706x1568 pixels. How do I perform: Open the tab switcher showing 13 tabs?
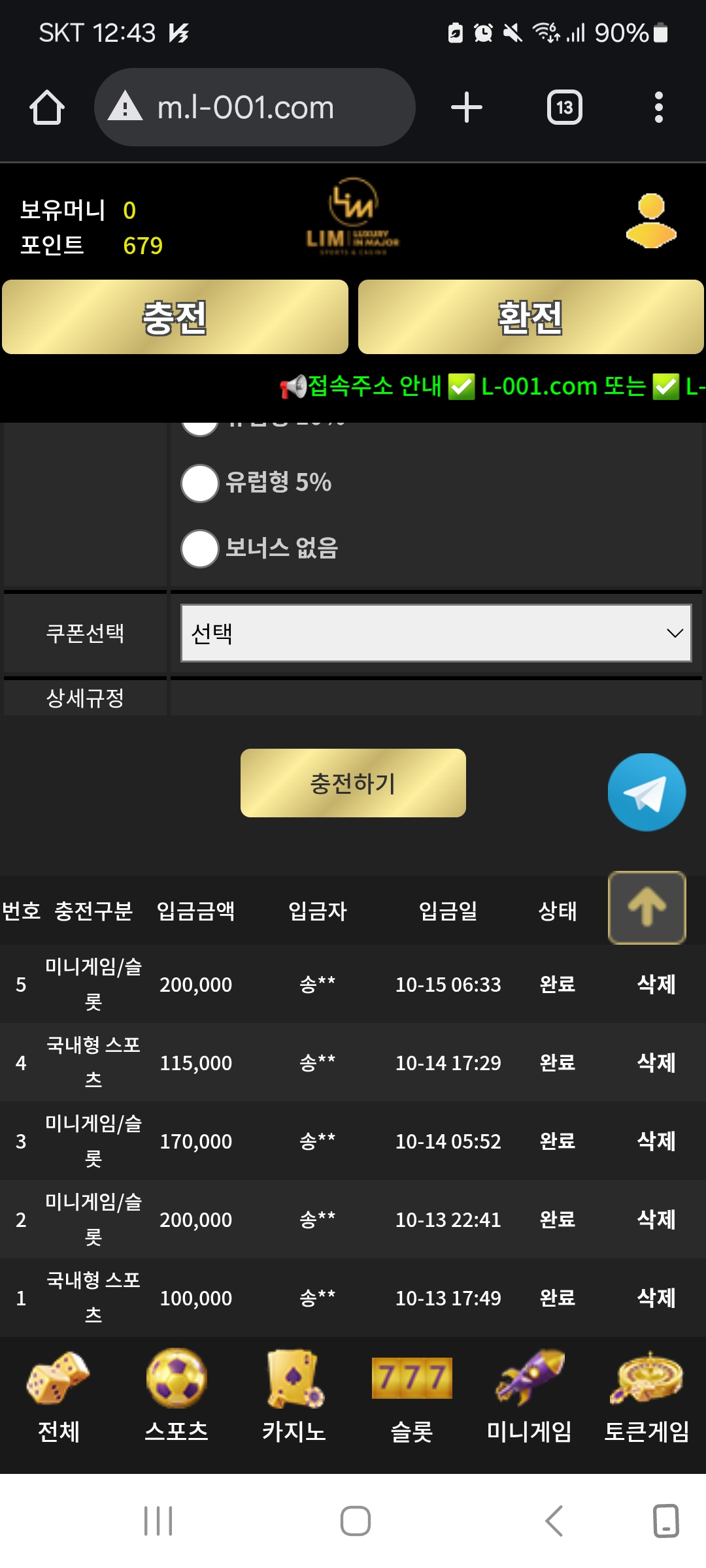(564, 107)
